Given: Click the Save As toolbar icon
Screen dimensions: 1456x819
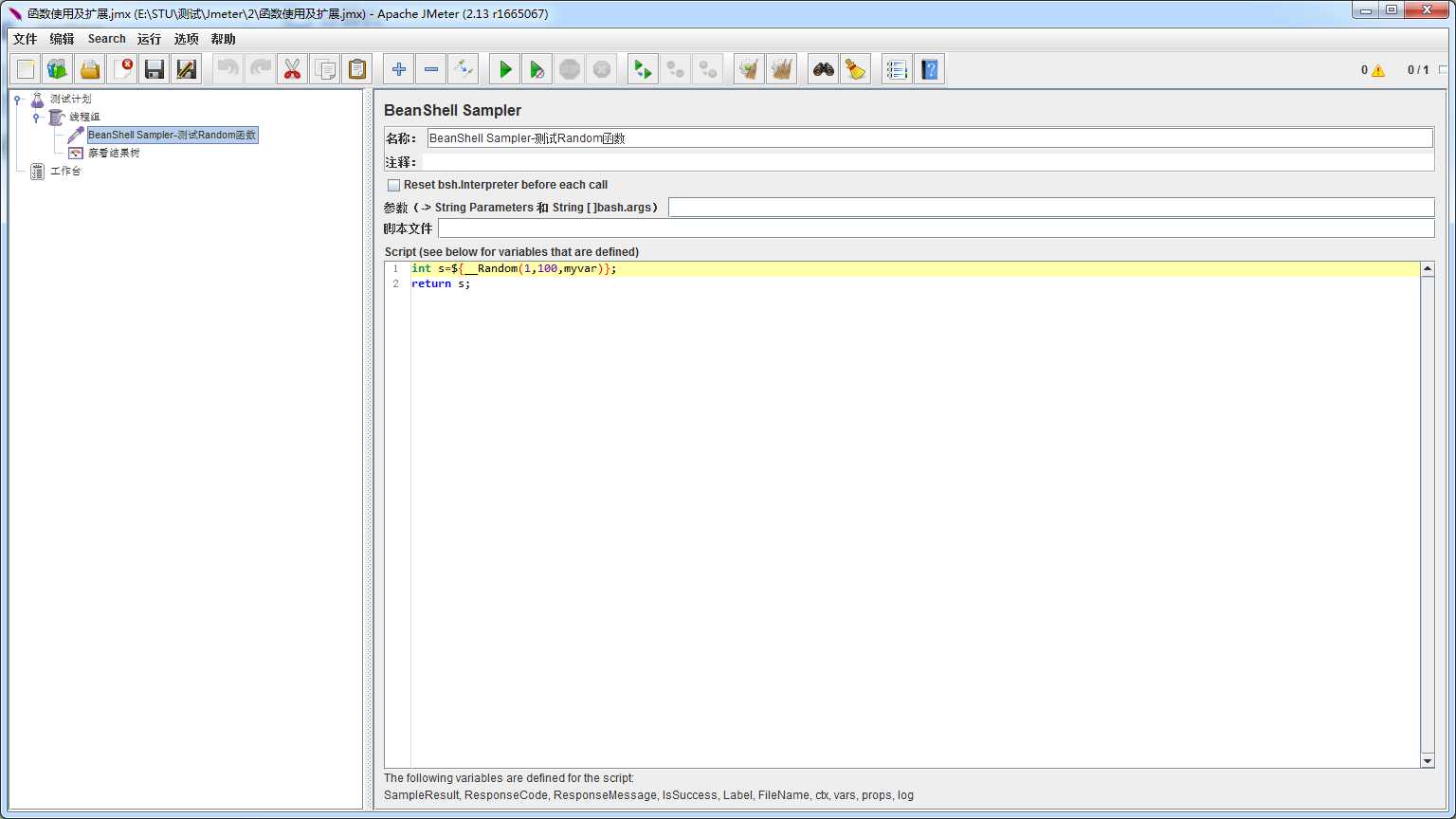Looking at the screenshot, I should pos(187,69).
